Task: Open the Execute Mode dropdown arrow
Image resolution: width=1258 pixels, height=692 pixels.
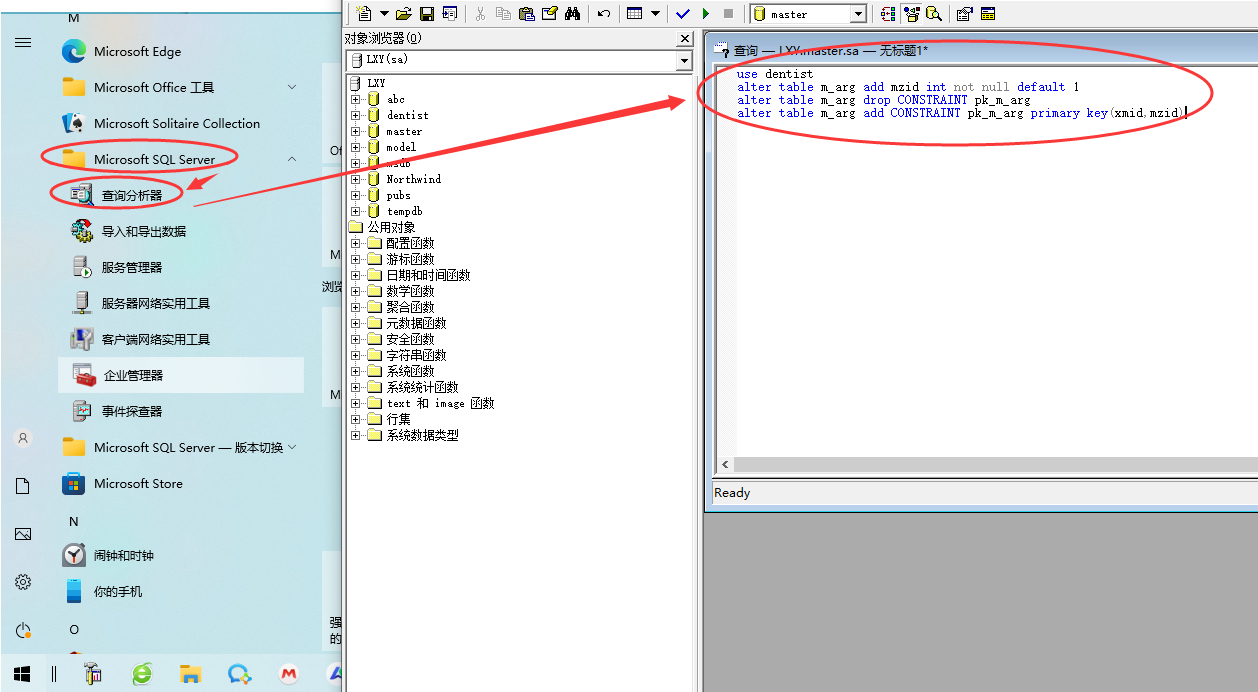Action: (655, 14)
